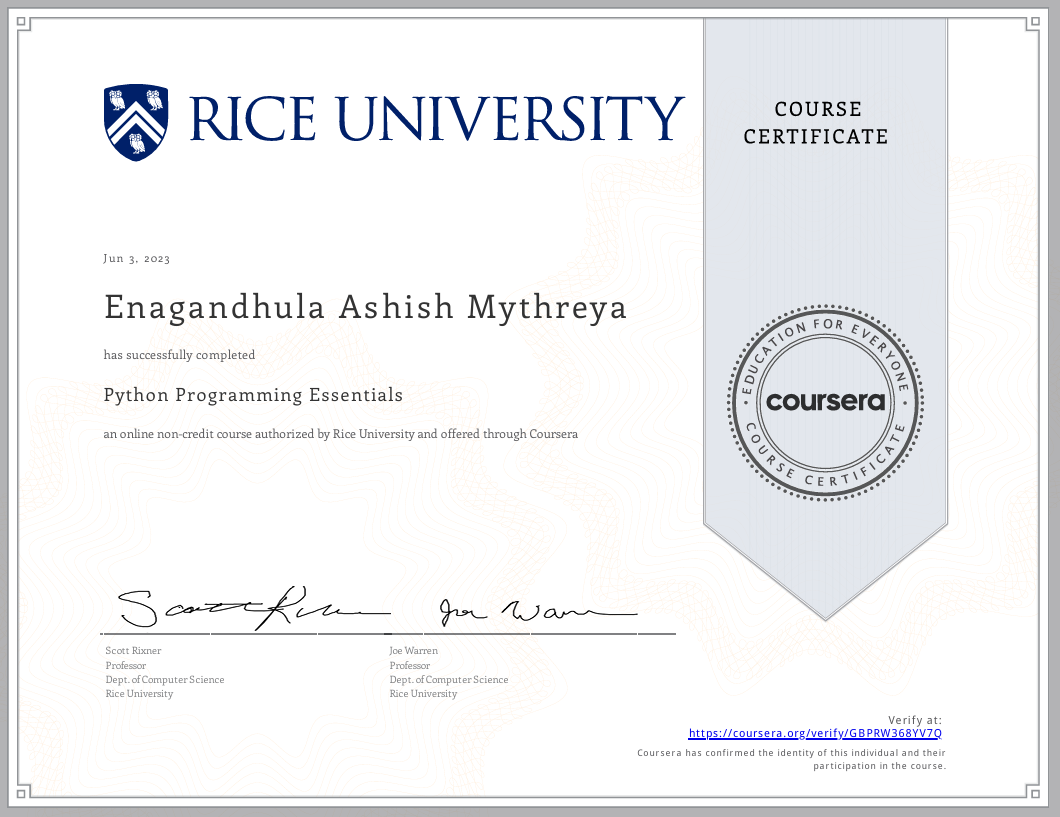
Task: Click the COURSE CERTIFICATE ribbon heading
Action: [816, 123]
